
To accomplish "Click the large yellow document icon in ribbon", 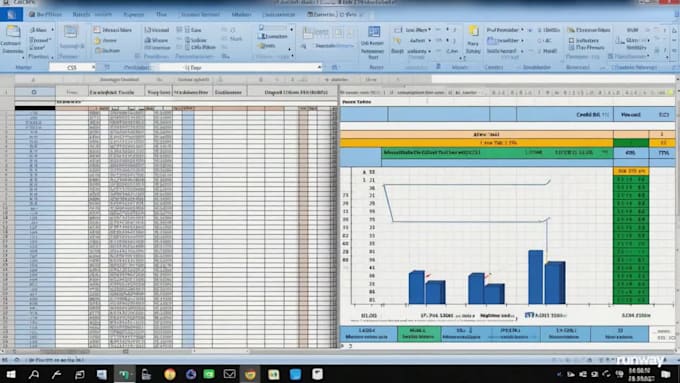I will pyautogui.click(x=473, y=31).
